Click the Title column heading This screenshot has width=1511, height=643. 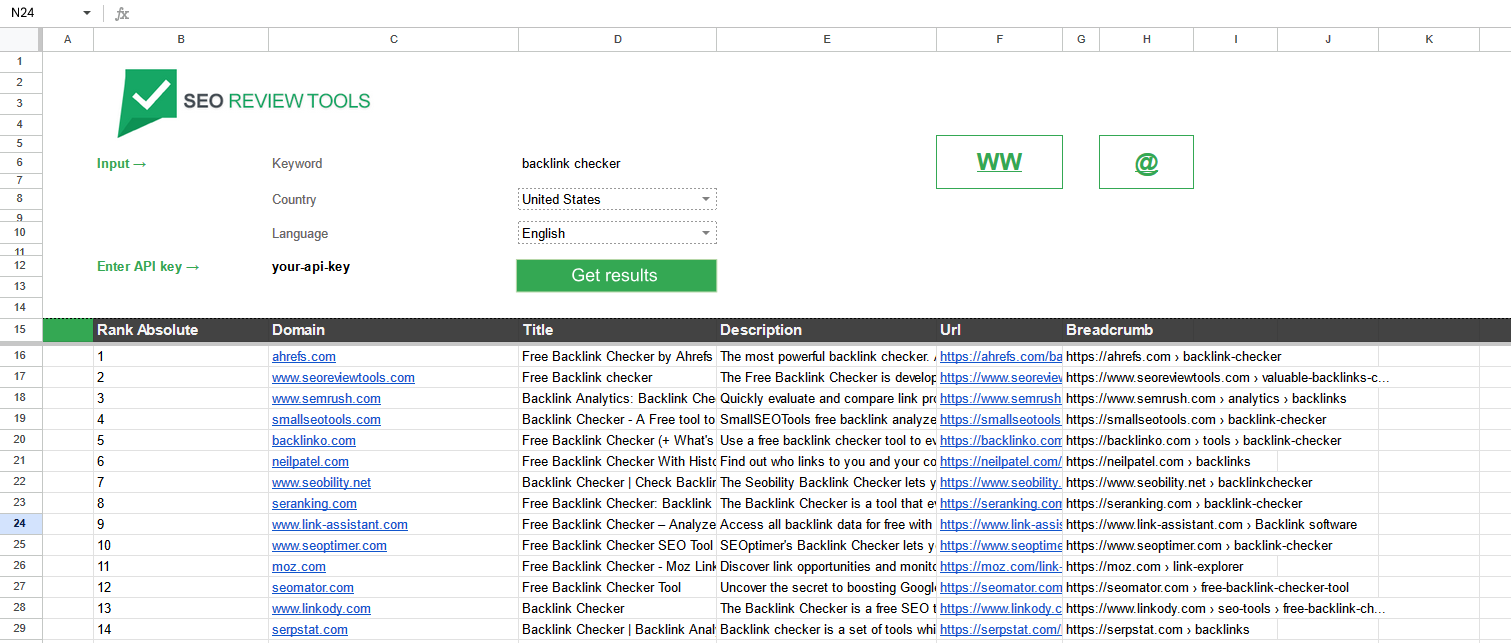(x=537, y=330)
